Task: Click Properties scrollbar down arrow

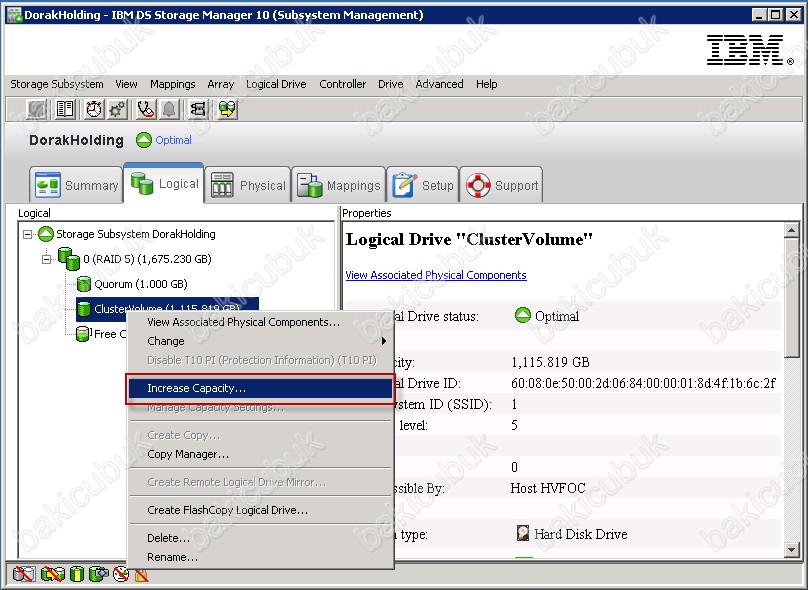Action: (x=792, y=550)
